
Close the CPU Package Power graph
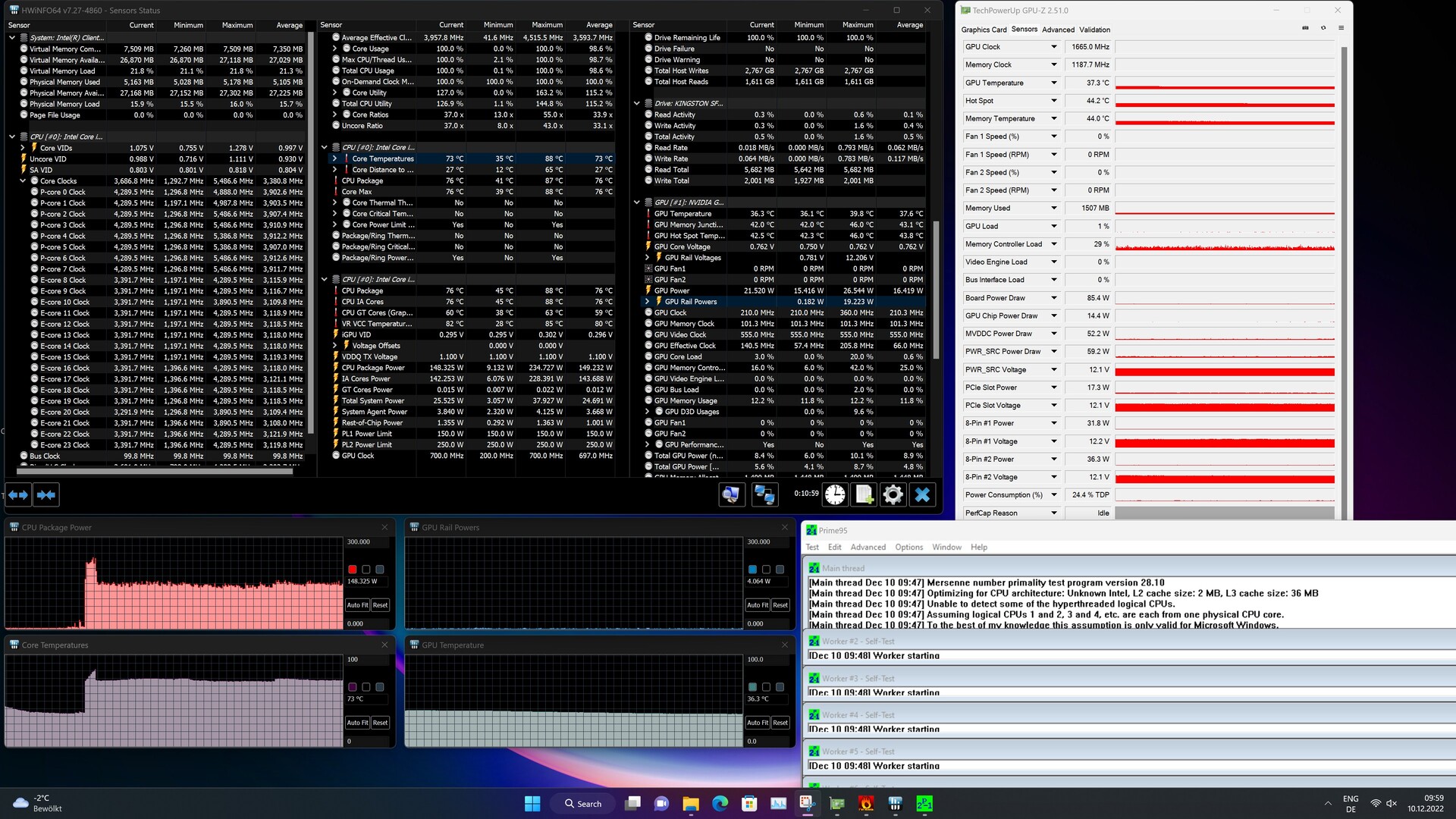point(384,527)
